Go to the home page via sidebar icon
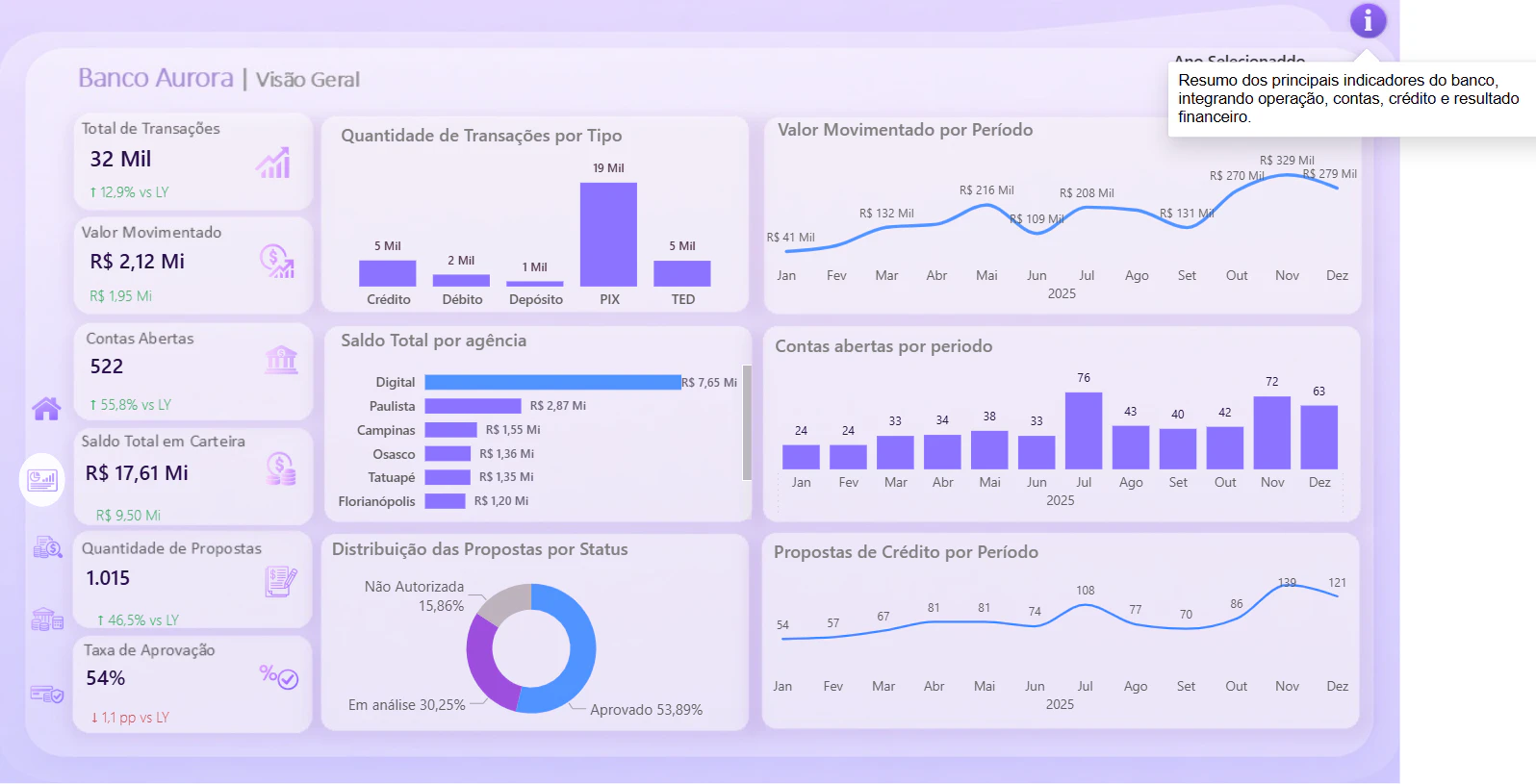This screenshot has height=784, width=1536. coord(46,409)
